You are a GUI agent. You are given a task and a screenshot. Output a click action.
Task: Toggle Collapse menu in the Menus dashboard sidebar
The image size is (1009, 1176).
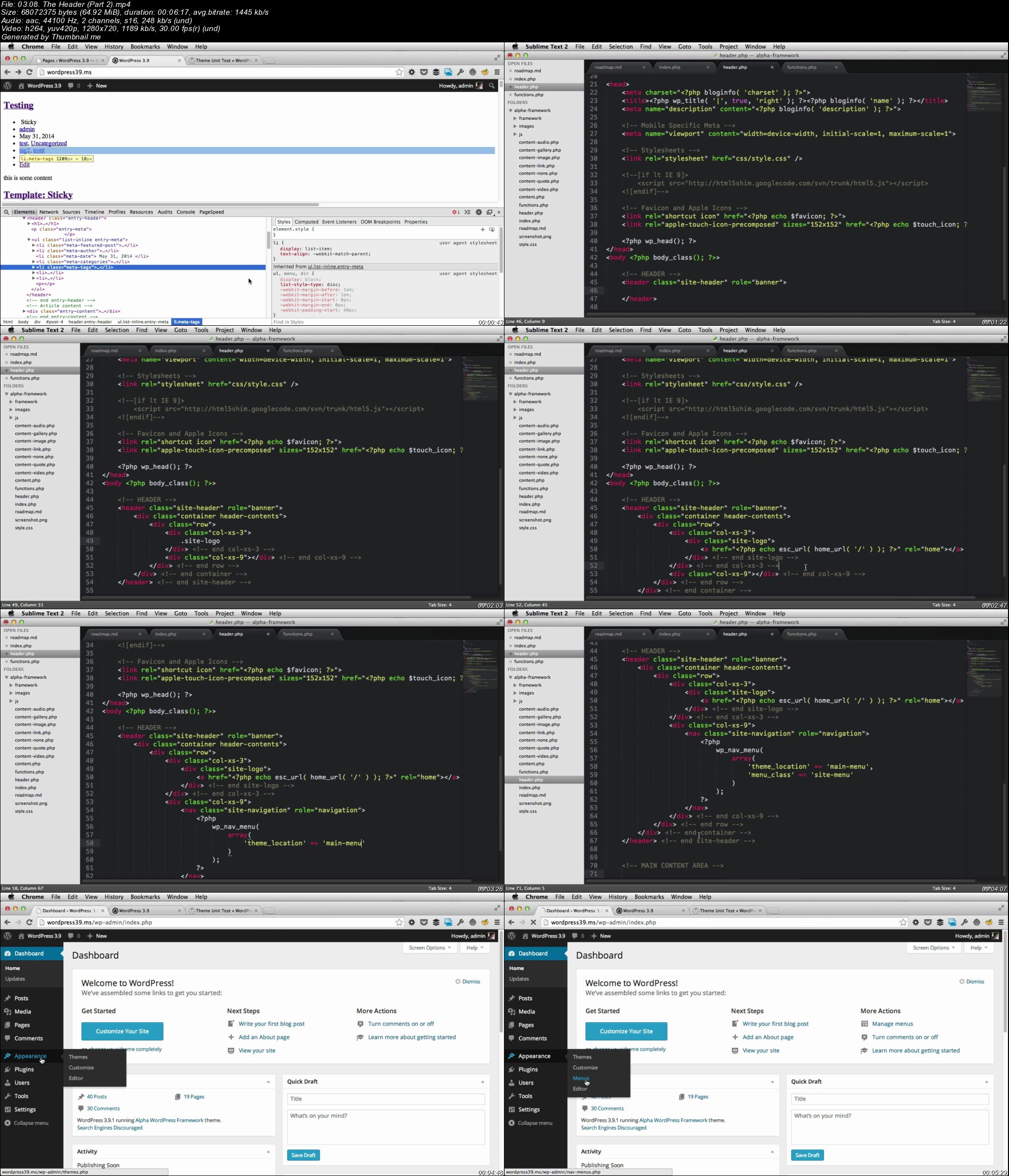(x=530, y=1123)
